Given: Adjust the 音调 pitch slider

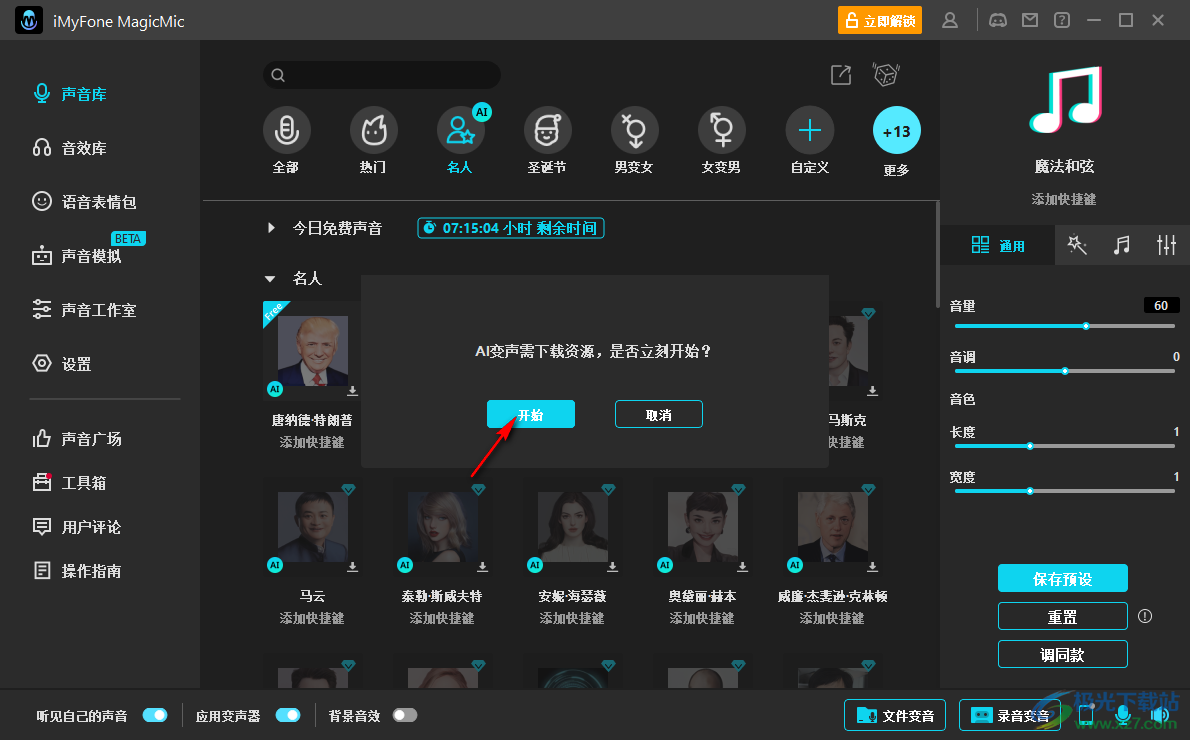Looking at the screenshot, I should tap(1065, 371).
